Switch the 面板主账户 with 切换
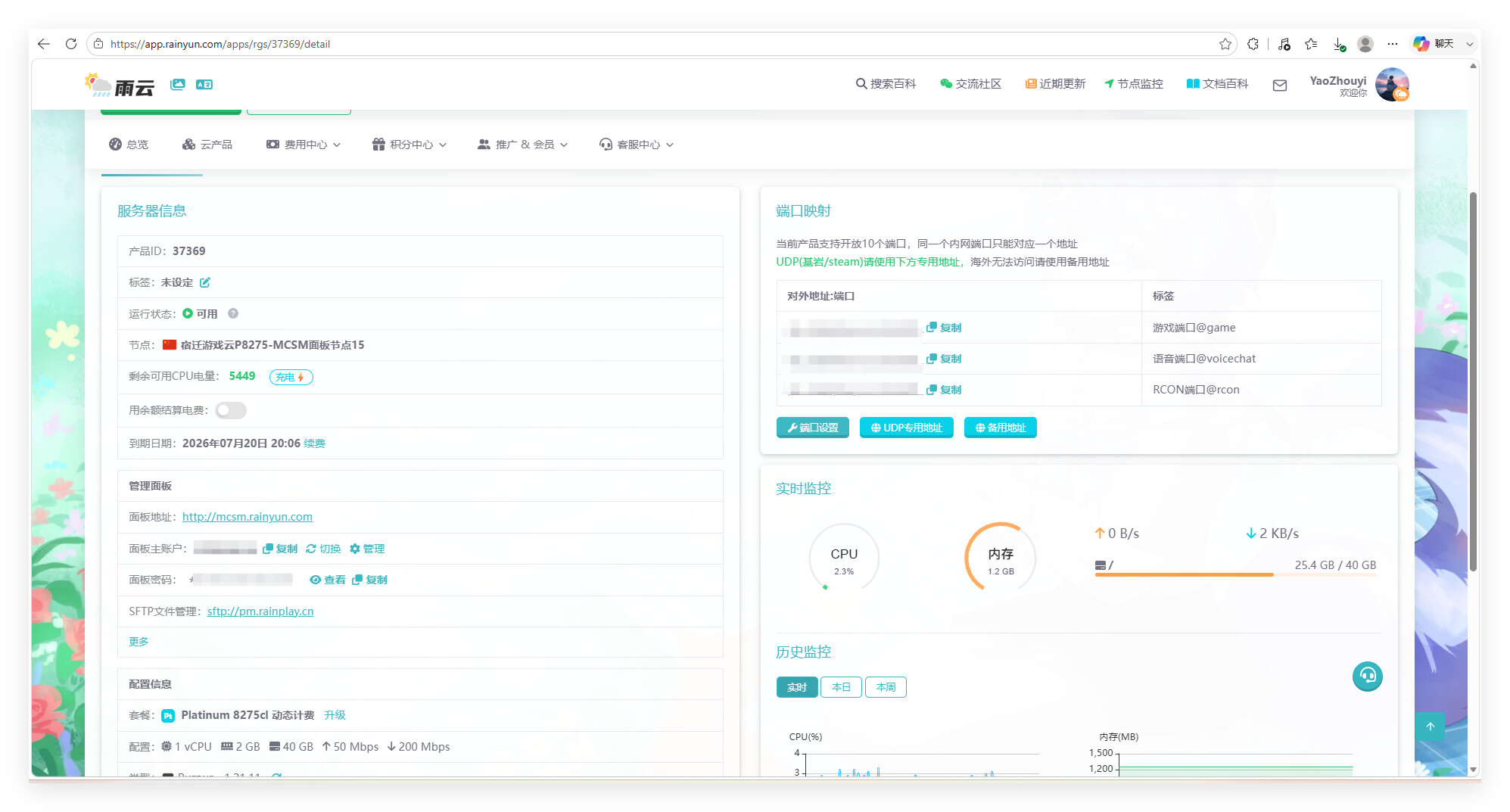This screenshot has width=1510, height=812. 323,549
